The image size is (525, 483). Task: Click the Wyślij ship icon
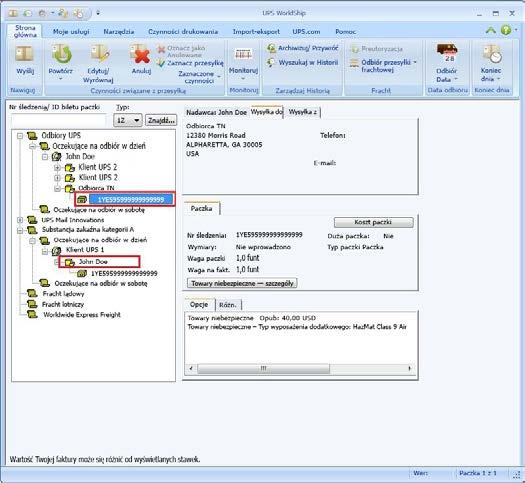click(x=25, y=54)
